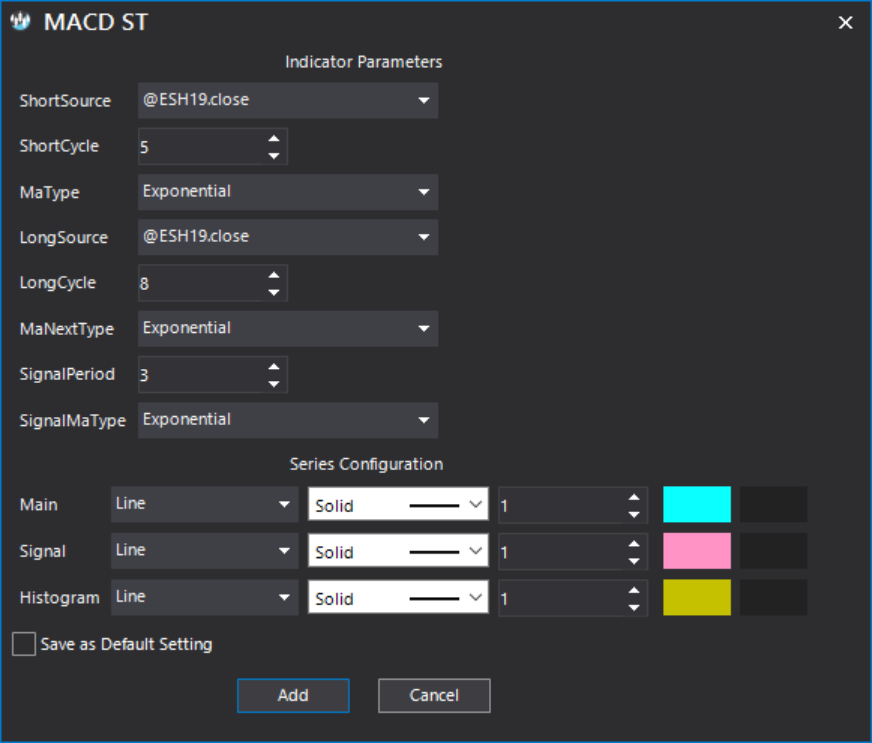Expand the MaType dropdown
Image resolution: width=872 pixels, height=743 pixels.
[288, 192]
